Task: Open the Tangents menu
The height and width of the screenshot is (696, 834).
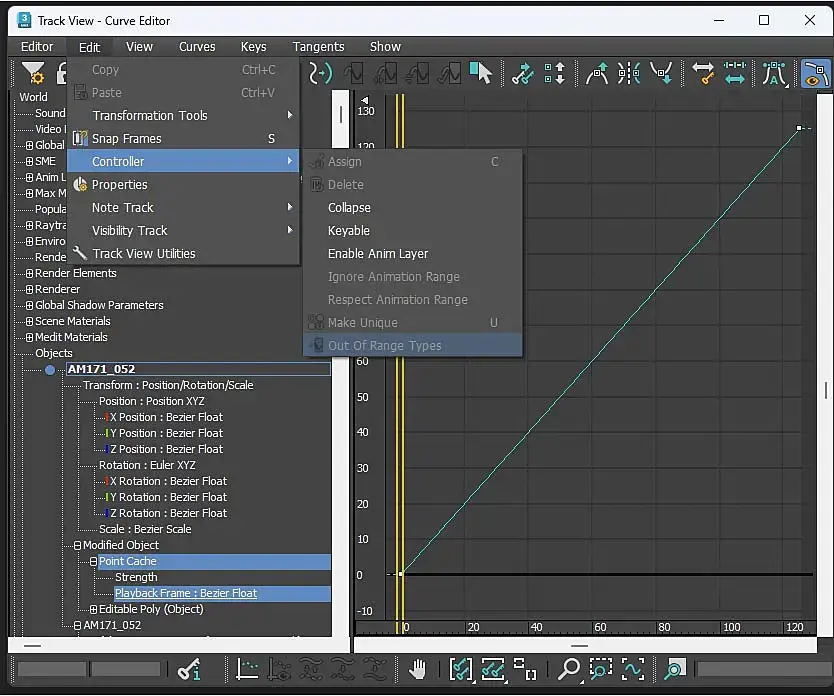Action: [x=318, y=46]
